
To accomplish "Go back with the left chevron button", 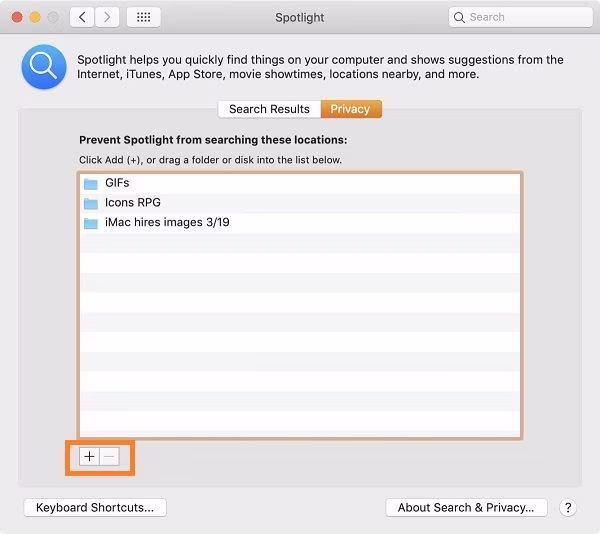I will pyautogui.click(x=82, y=17).
